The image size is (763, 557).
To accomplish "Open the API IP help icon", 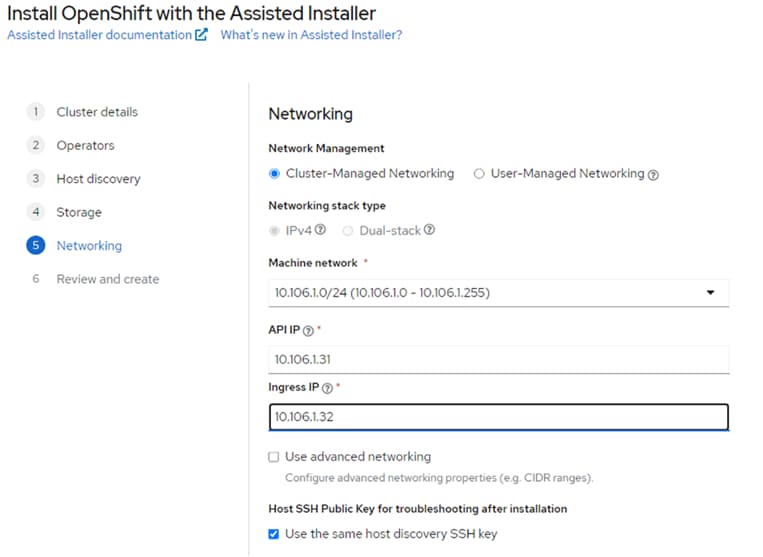I will point(308,331).
